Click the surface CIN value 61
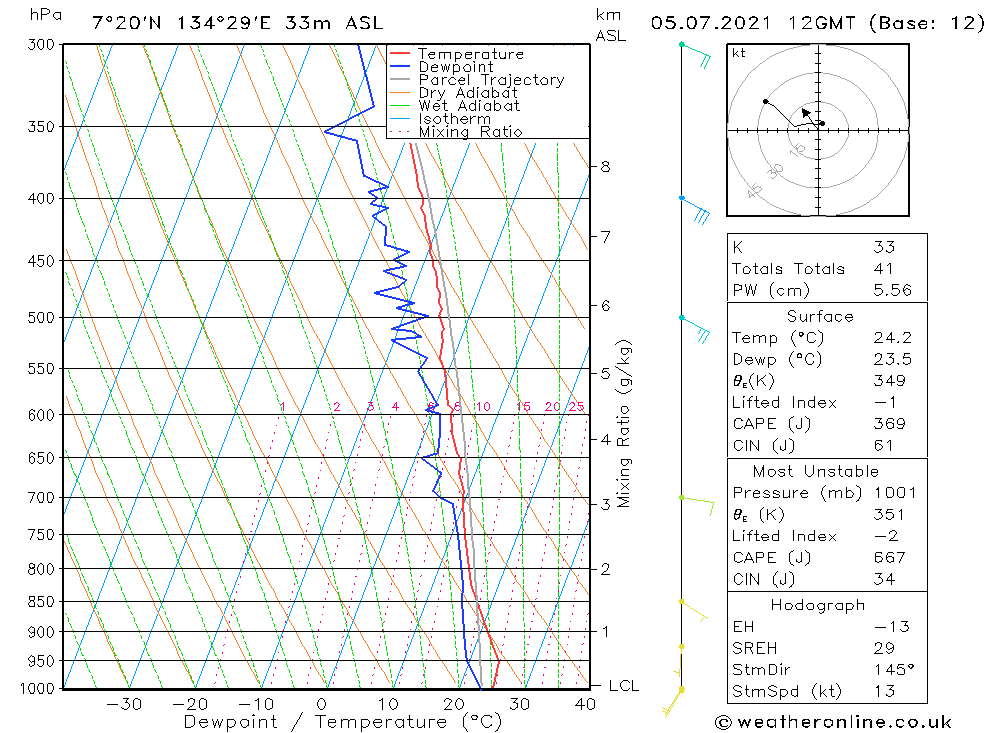This screenshot has height=733, width=1000. [883, 445]
